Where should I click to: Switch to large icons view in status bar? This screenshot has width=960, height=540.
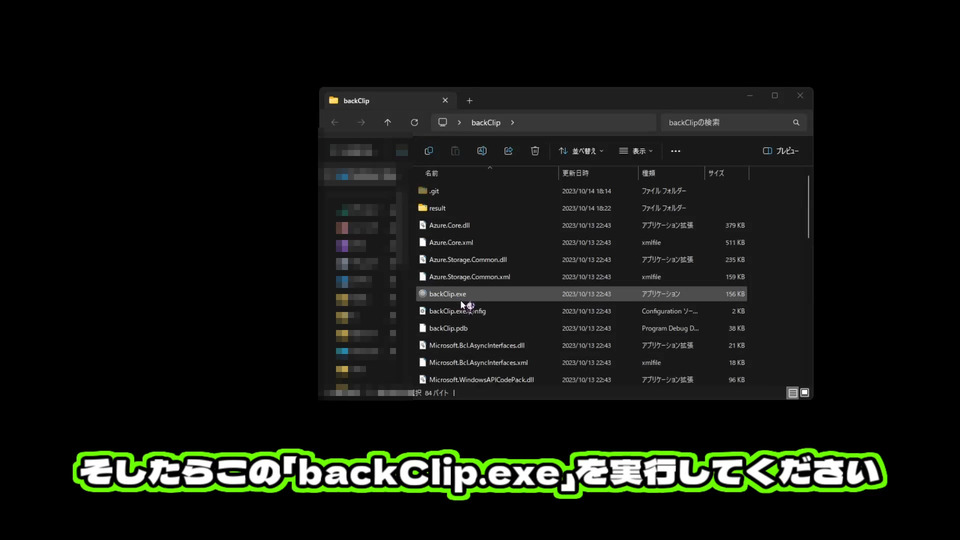(x=804, y=393)
